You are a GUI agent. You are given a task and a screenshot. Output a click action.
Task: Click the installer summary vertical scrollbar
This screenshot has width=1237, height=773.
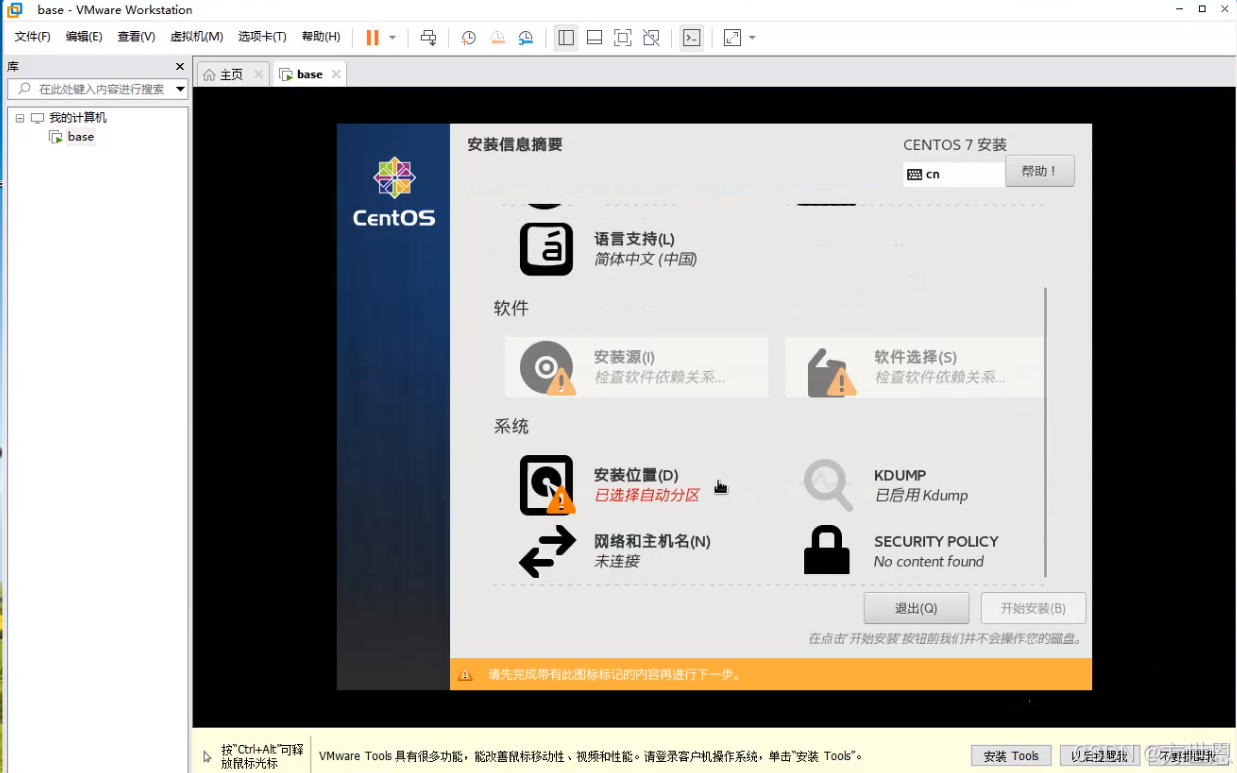pos(1045,432)
